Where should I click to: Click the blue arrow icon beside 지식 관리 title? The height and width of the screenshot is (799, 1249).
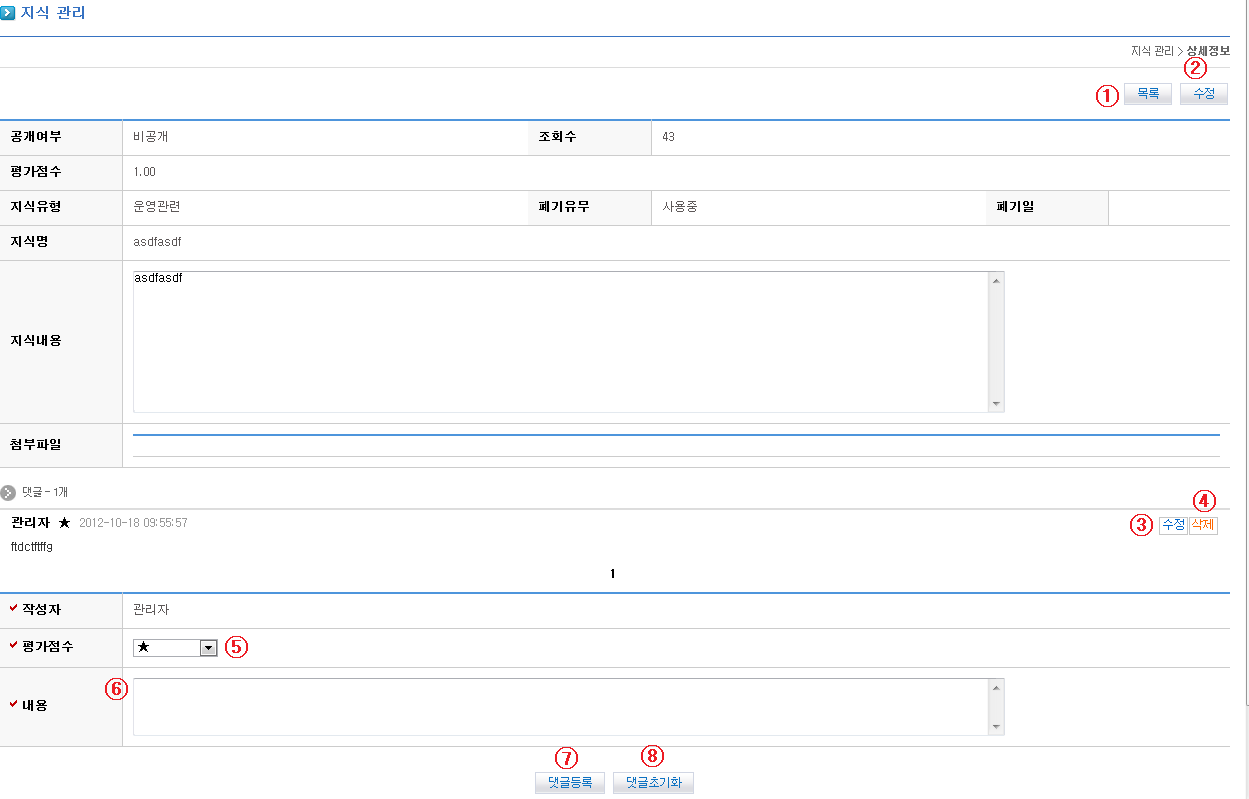8,13
